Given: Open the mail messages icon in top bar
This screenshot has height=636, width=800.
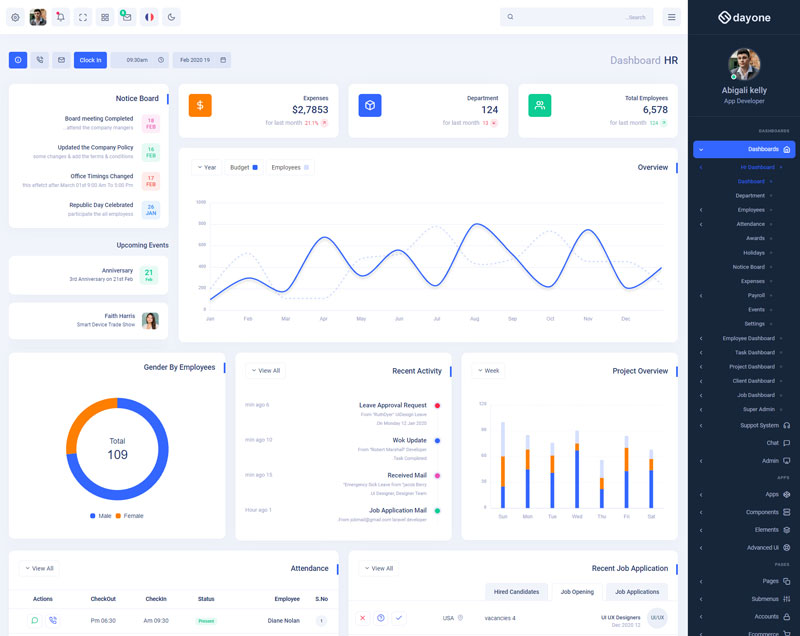Looking at the screenshot, I should point(127,17).
